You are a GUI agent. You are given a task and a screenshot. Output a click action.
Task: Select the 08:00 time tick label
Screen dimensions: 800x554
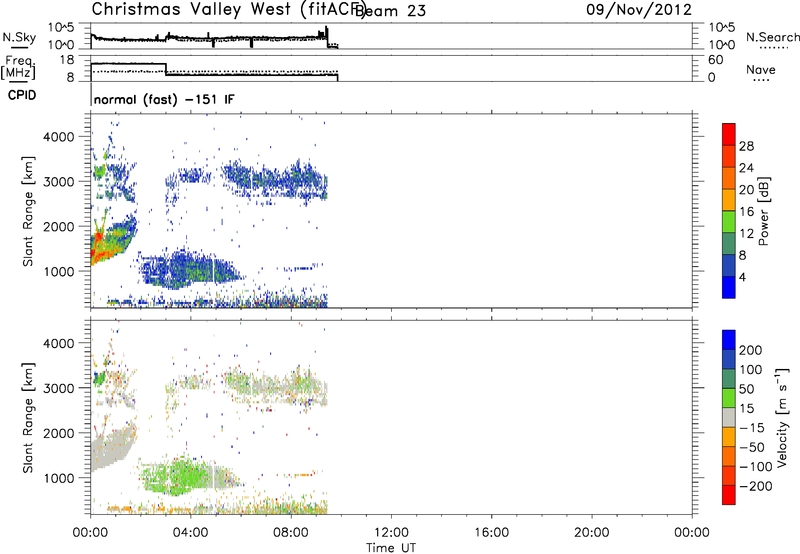(x=291, y=533)
